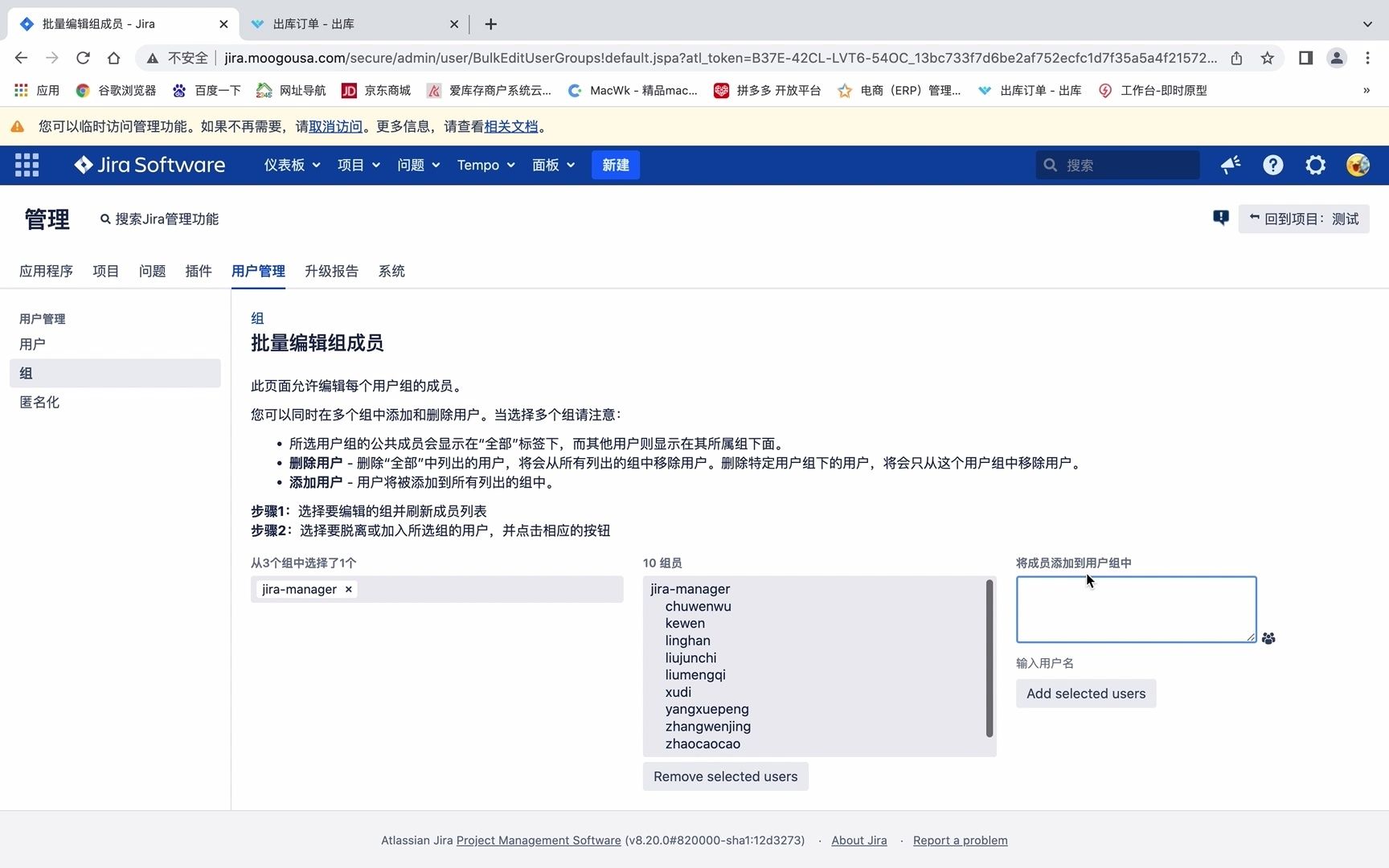Open the user picker icon beside textarea
1389x868 pixels.
click(1268, 638)
